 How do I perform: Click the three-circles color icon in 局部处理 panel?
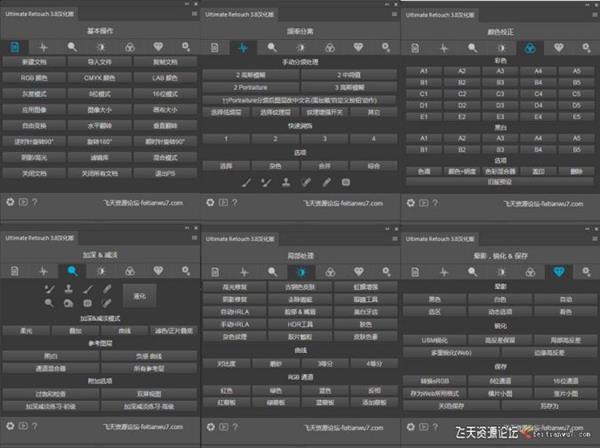point(329,271)
